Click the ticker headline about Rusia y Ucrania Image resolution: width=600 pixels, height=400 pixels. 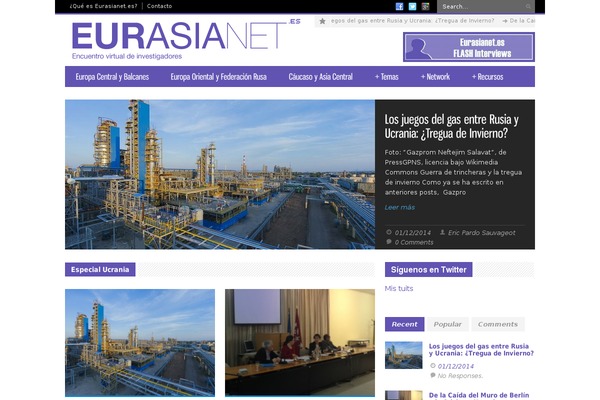point(412,21)
